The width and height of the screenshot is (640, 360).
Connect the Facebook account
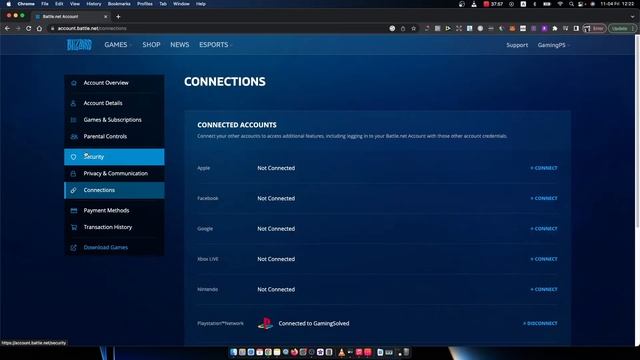544,198
